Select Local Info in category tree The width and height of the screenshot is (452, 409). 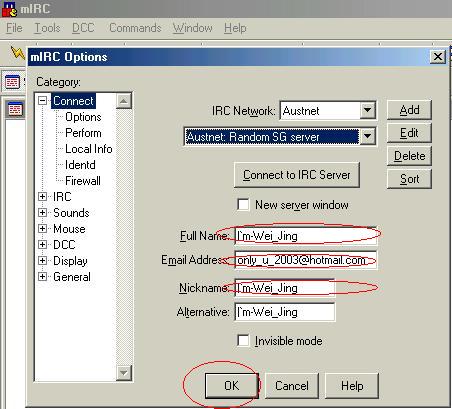point(89,149)
